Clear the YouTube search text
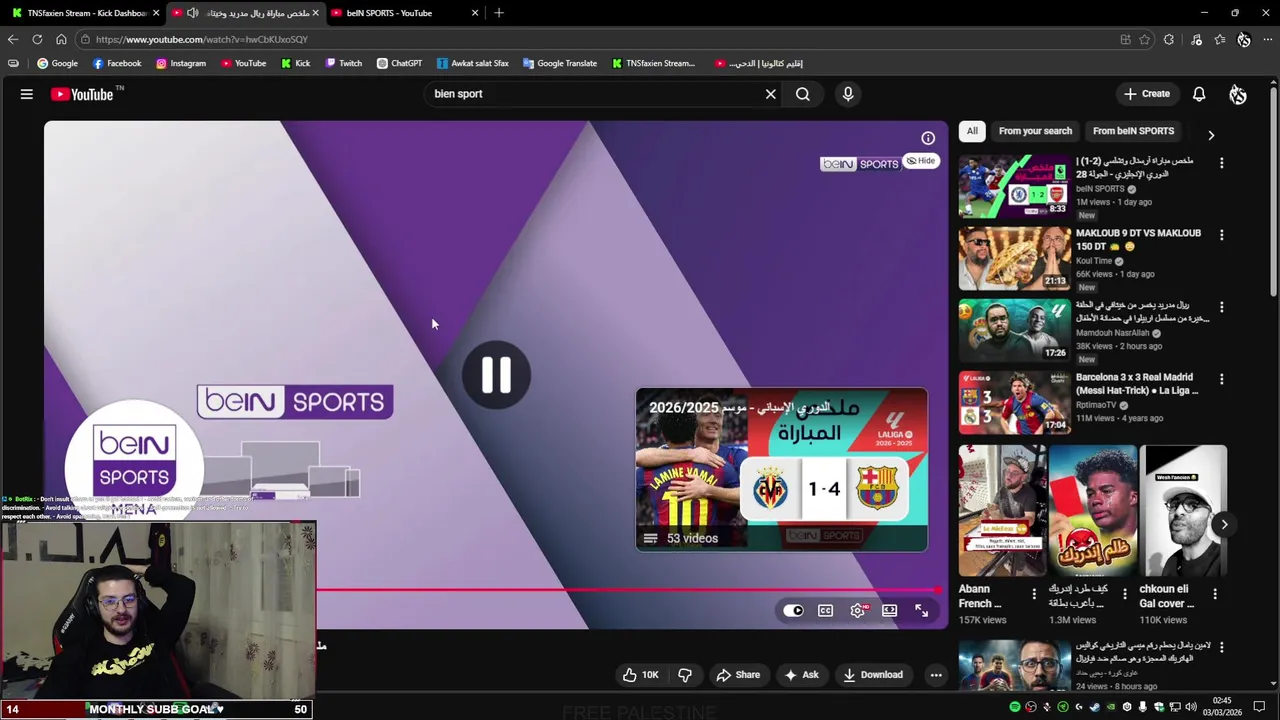Image resolution: width=1280 pixels, height=720 pixels. click(x=770, y=94)
